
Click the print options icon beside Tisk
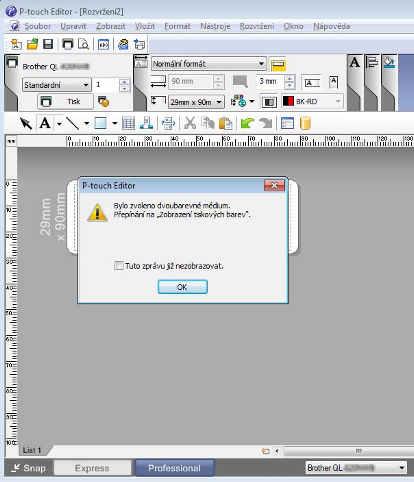(x=104, y=102)
